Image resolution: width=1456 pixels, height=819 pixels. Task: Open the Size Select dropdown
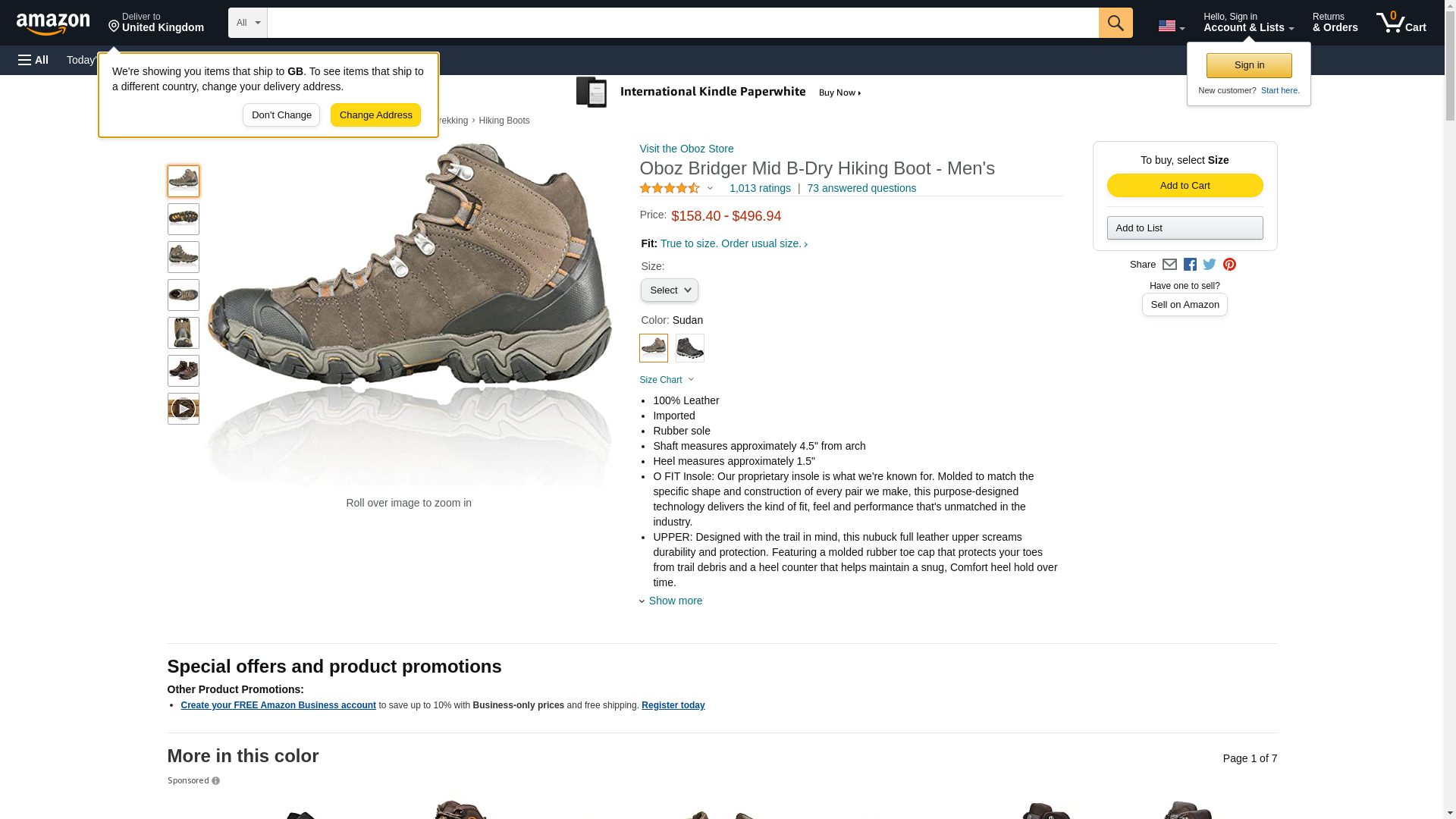coord(669,290)
